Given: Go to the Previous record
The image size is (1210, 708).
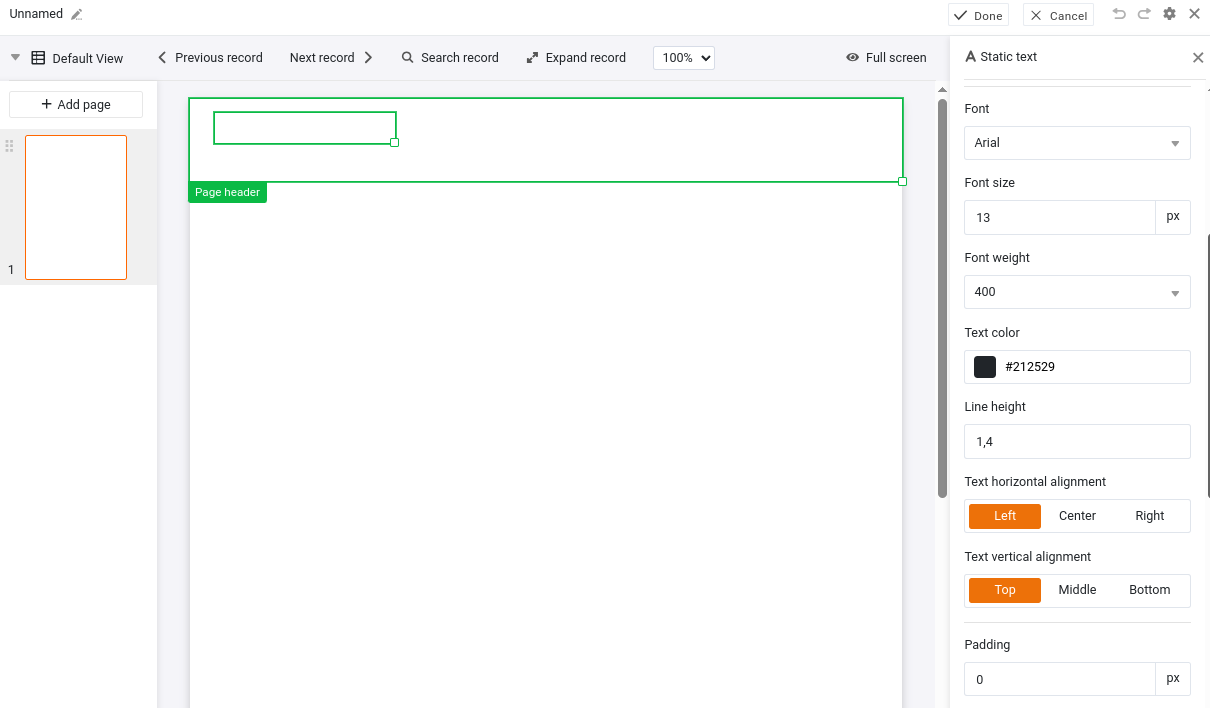Looking at the screenshot, I should click(x=210, y=58).
